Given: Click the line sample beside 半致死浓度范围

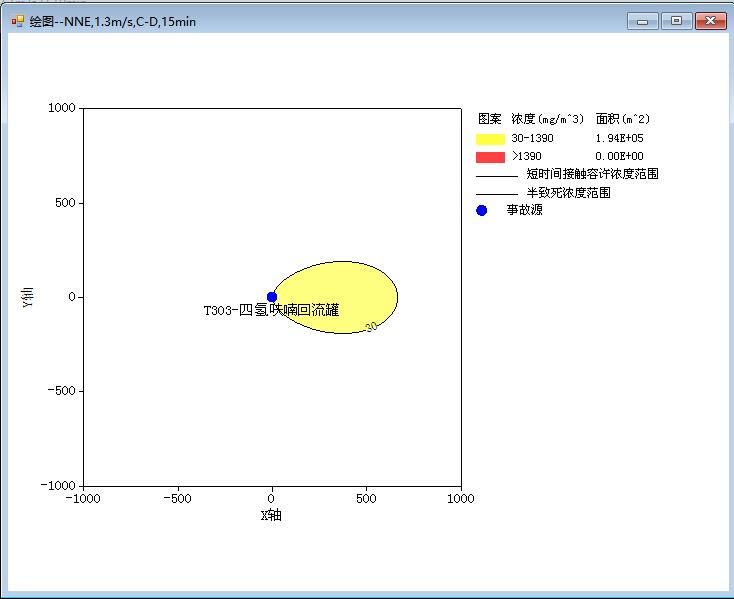Looking at the screenshot, I should click(x=497, y=194).
